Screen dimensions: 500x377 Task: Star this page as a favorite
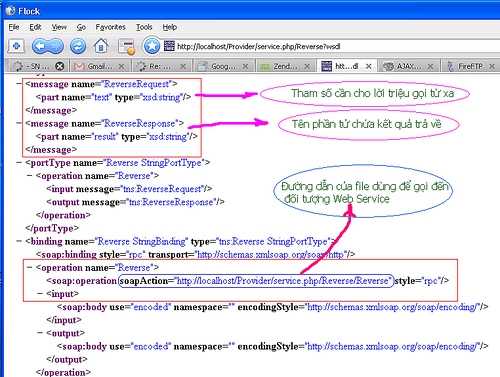152,46
